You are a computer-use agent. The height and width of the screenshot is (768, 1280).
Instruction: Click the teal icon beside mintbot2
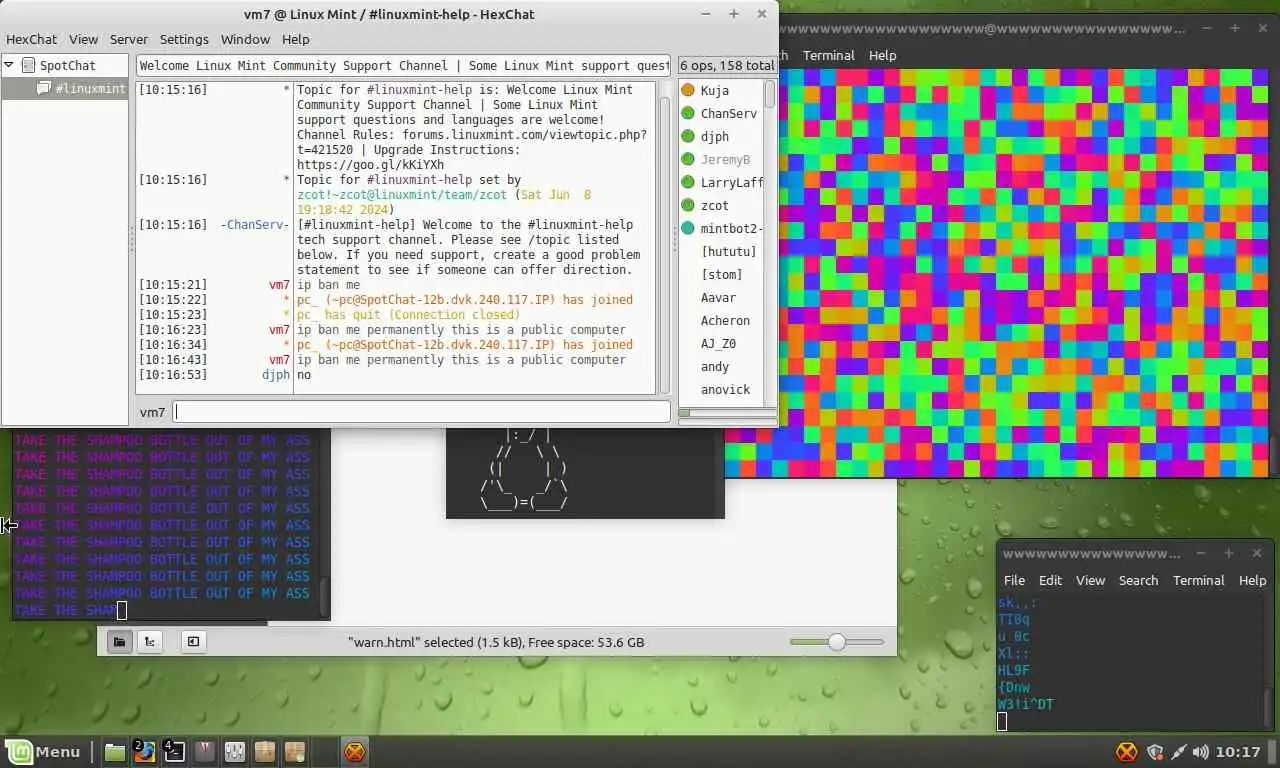pyautogui.click(x=688, y=228)
